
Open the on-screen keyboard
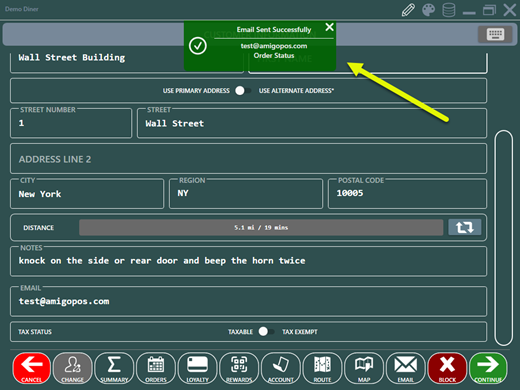tap(495, 34)
